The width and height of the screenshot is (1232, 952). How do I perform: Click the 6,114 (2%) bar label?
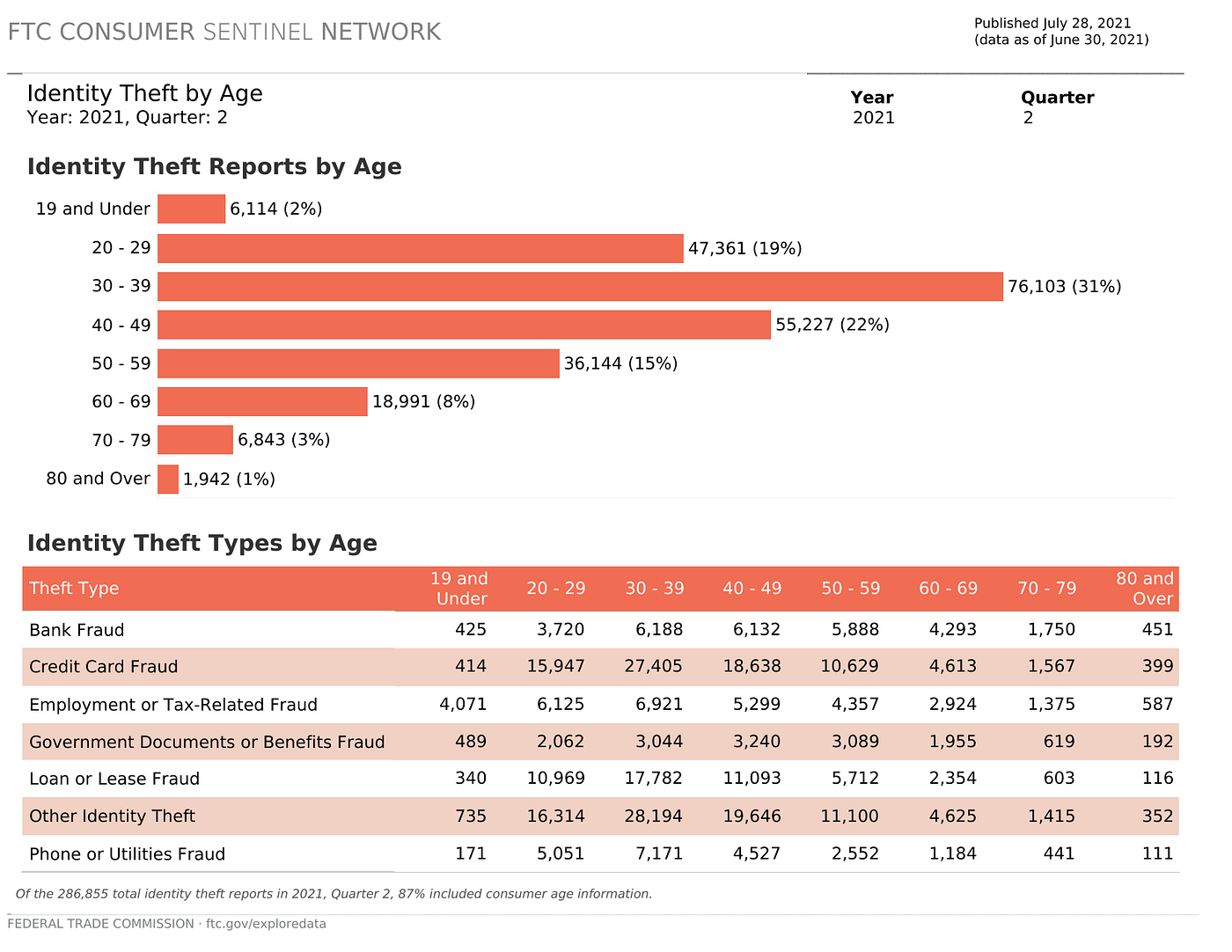click(276, 209)
